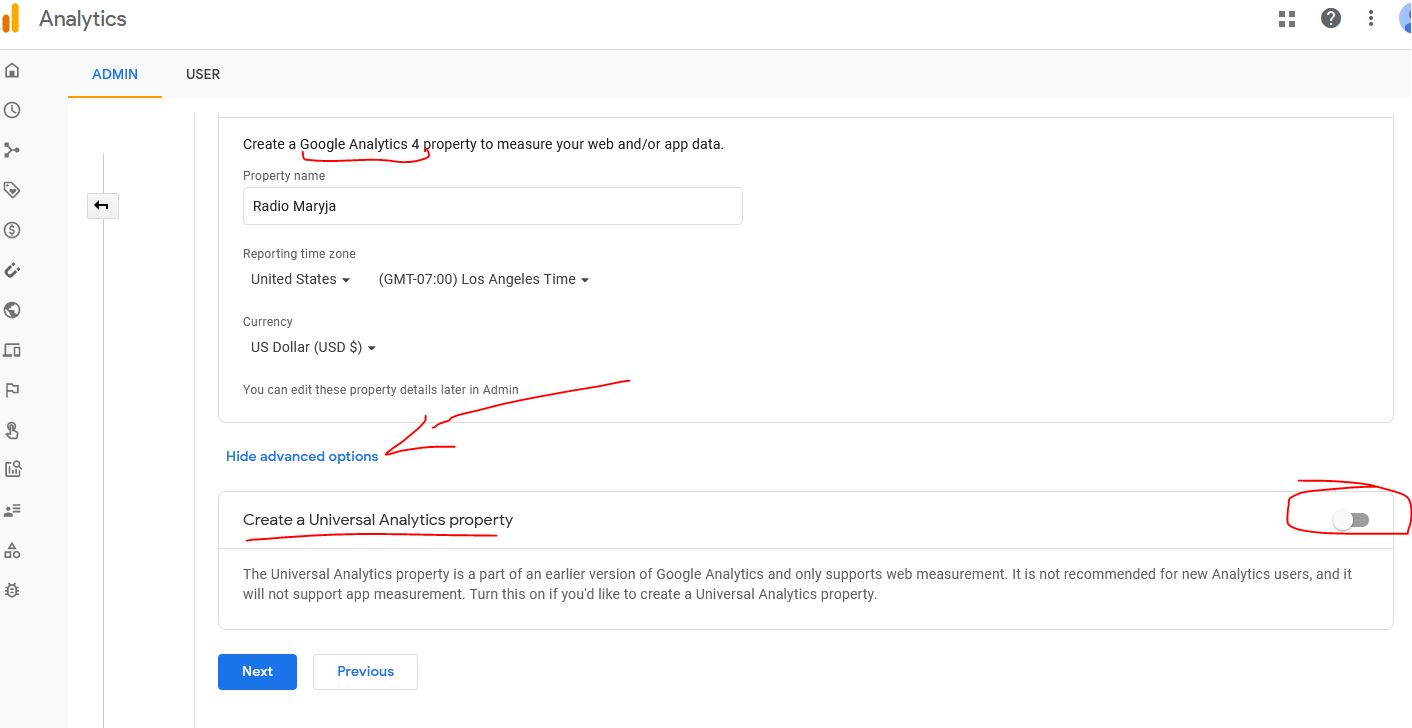The image size is (1412, 728).
Task: Click the Universal Analytics description paragraph
Action: (x=797, y=584)
